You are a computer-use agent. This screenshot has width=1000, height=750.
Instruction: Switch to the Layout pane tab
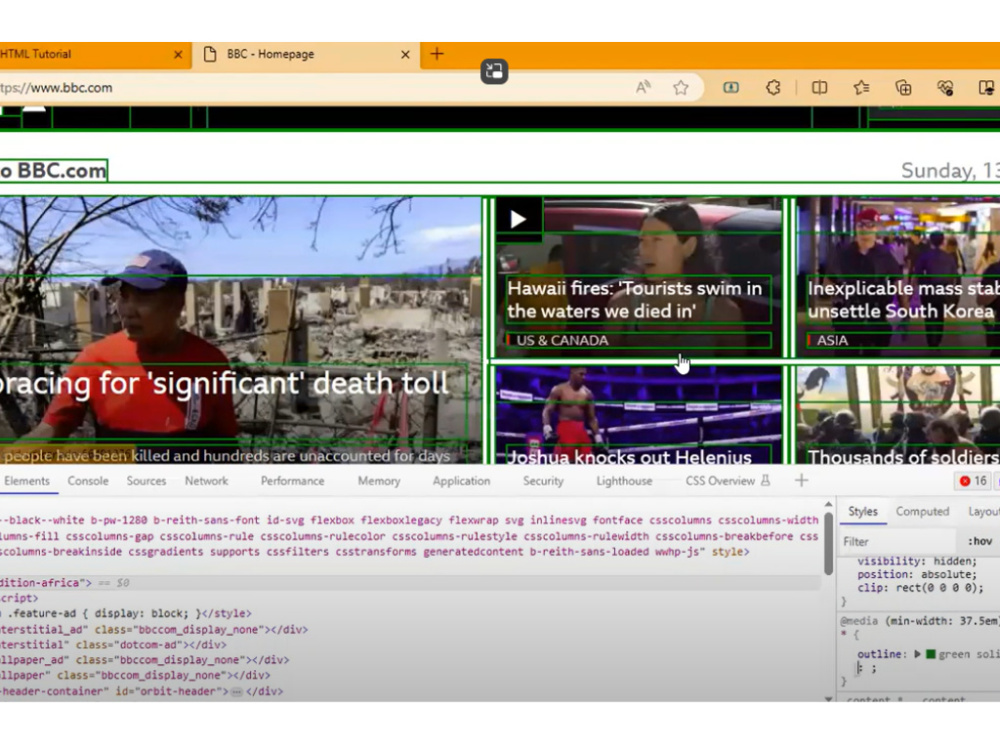pos(983,511)
